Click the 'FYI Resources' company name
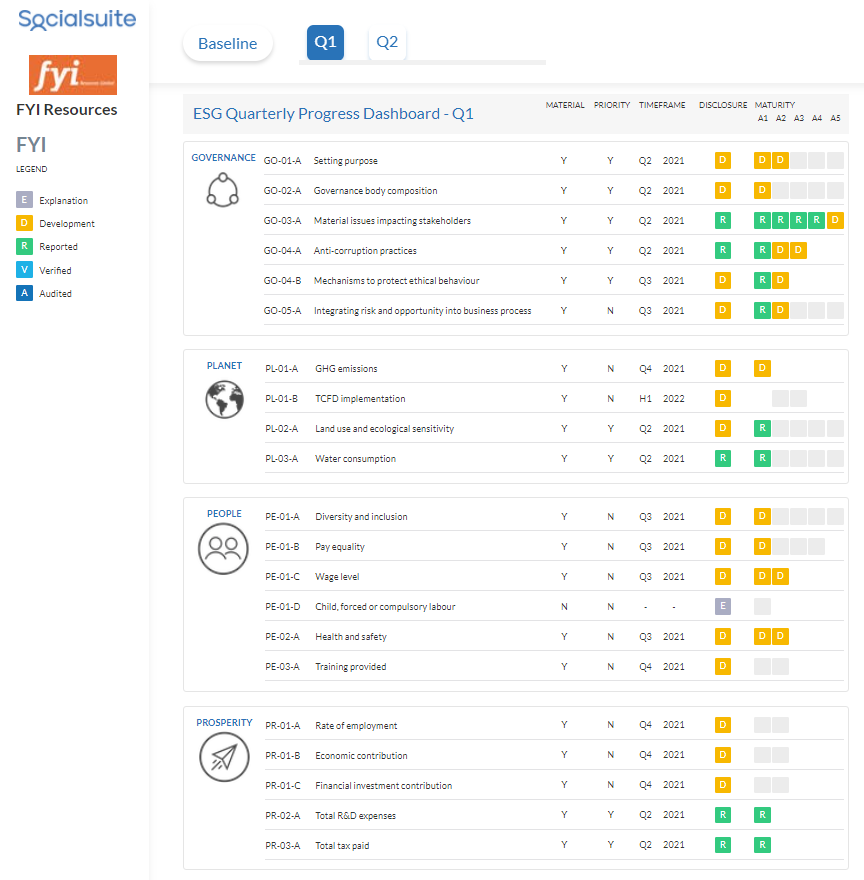The height and width of the screenshot is (880, 864). pos(67,109)
